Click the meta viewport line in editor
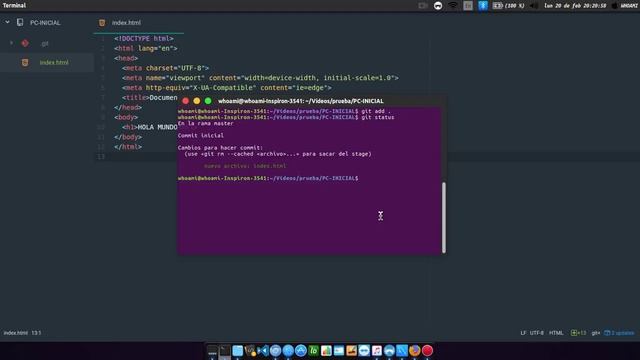Viewport: 640px width, 360px height. tap(260, 78)
